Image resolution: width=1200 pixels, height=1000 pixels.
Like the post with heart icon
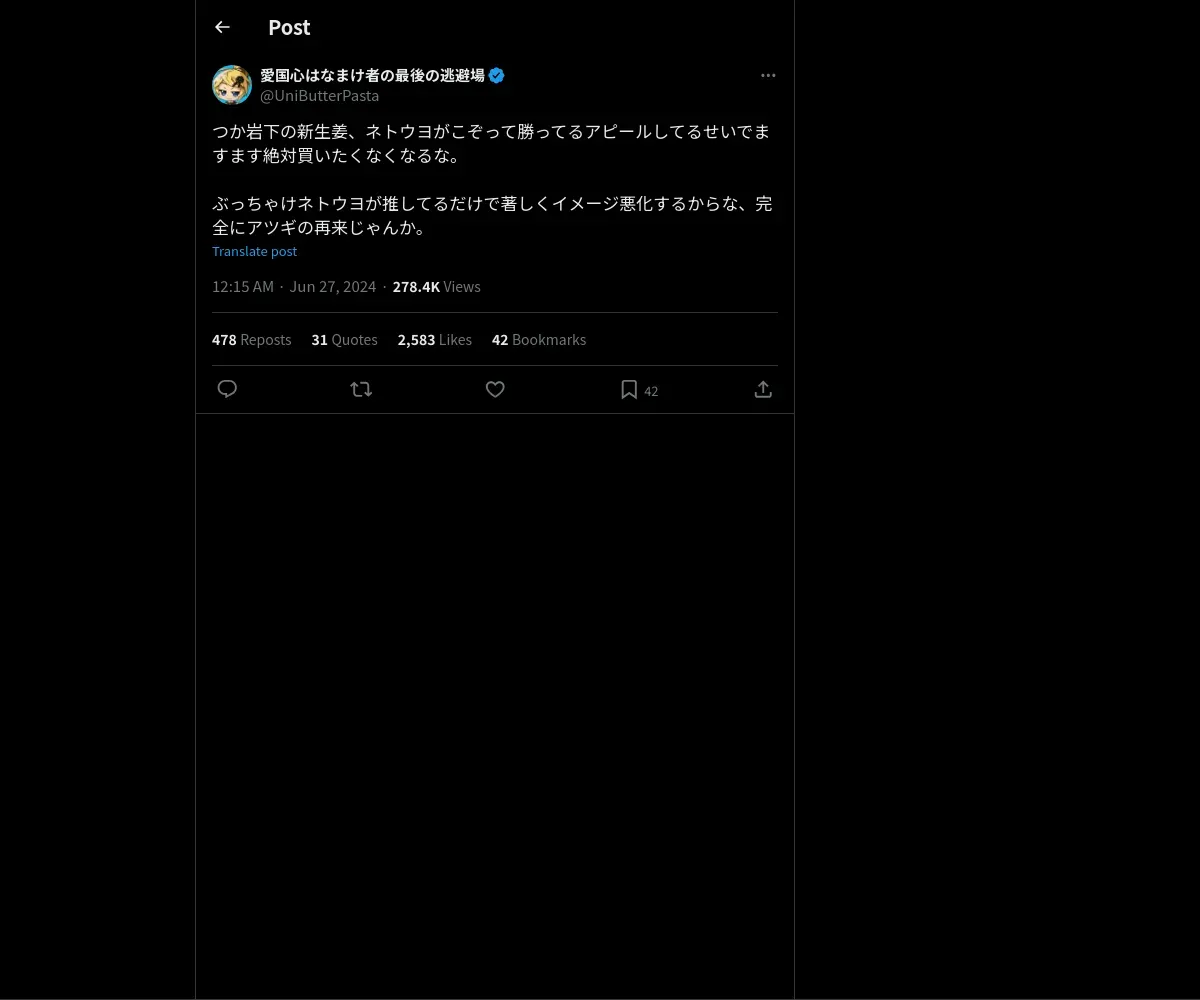tap(495, 389)
